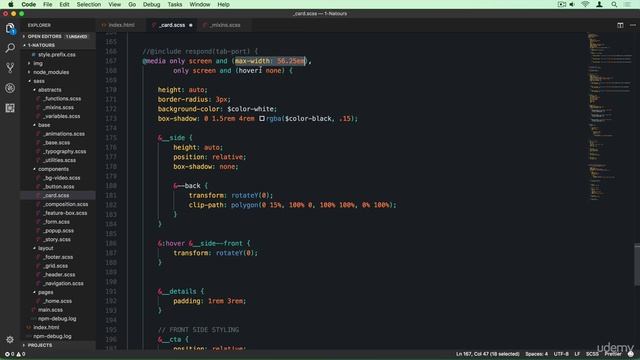Switch to the _mixins.scss tab

point(224,25)
